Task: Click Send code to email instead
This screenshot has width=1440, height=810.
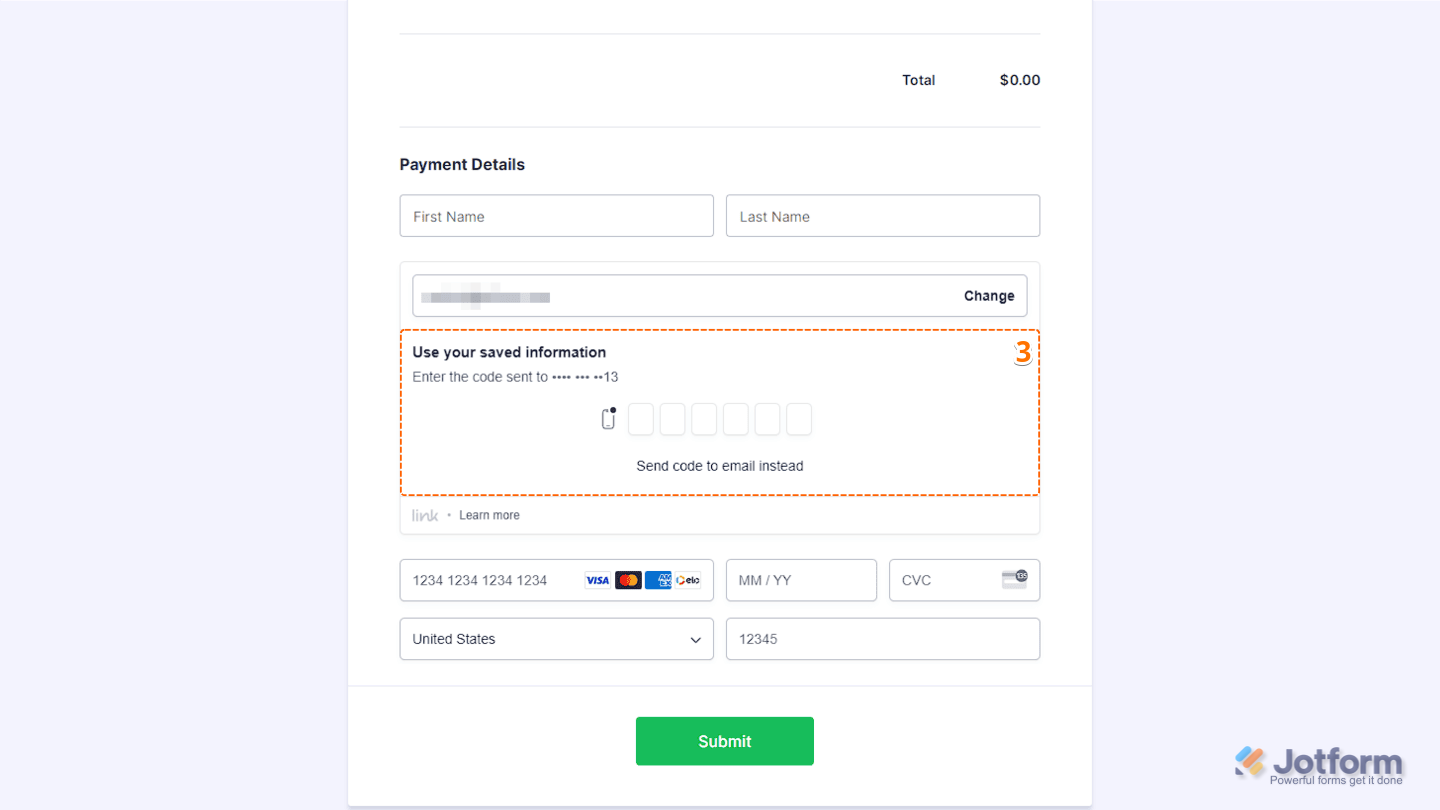Action: click(720, 465)
